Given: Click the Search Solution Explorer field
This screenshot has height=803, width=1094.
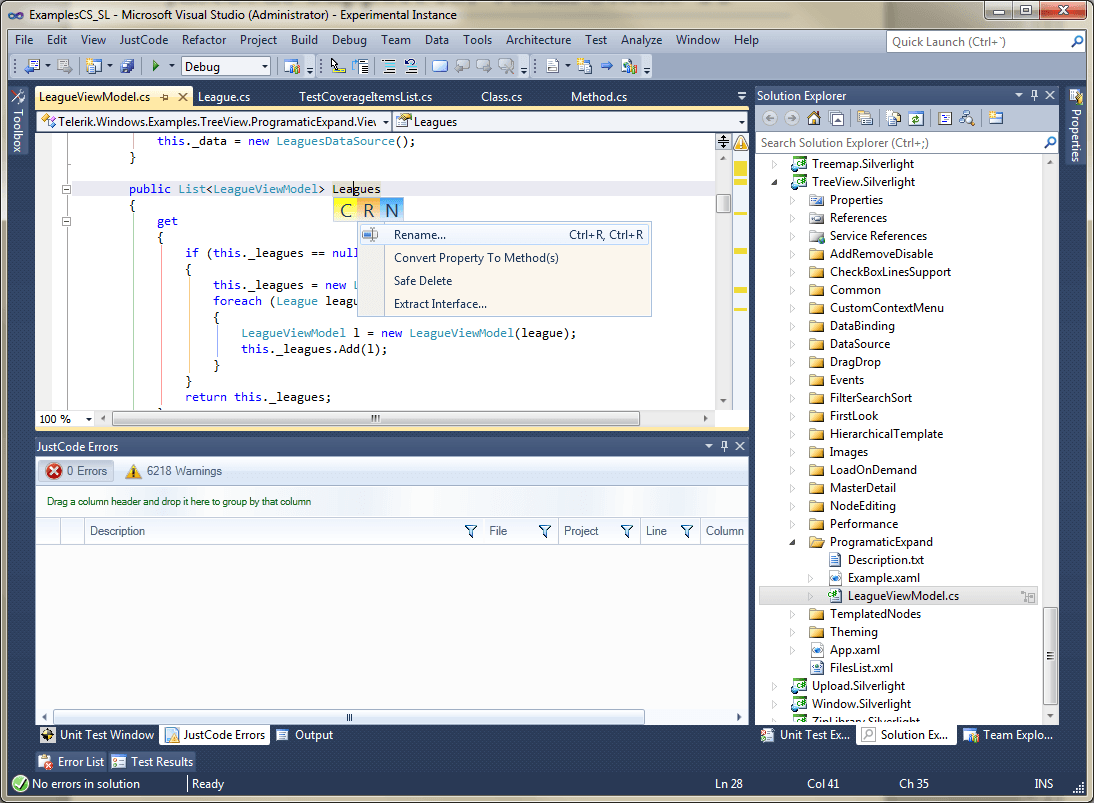Looking at the screenshot, I should (x=900, y=143).
